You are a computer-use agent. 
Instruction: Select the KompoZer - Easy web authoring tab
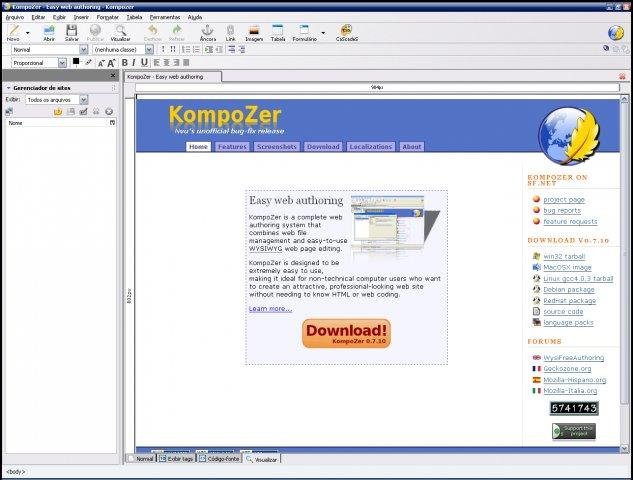coord(173,76)
